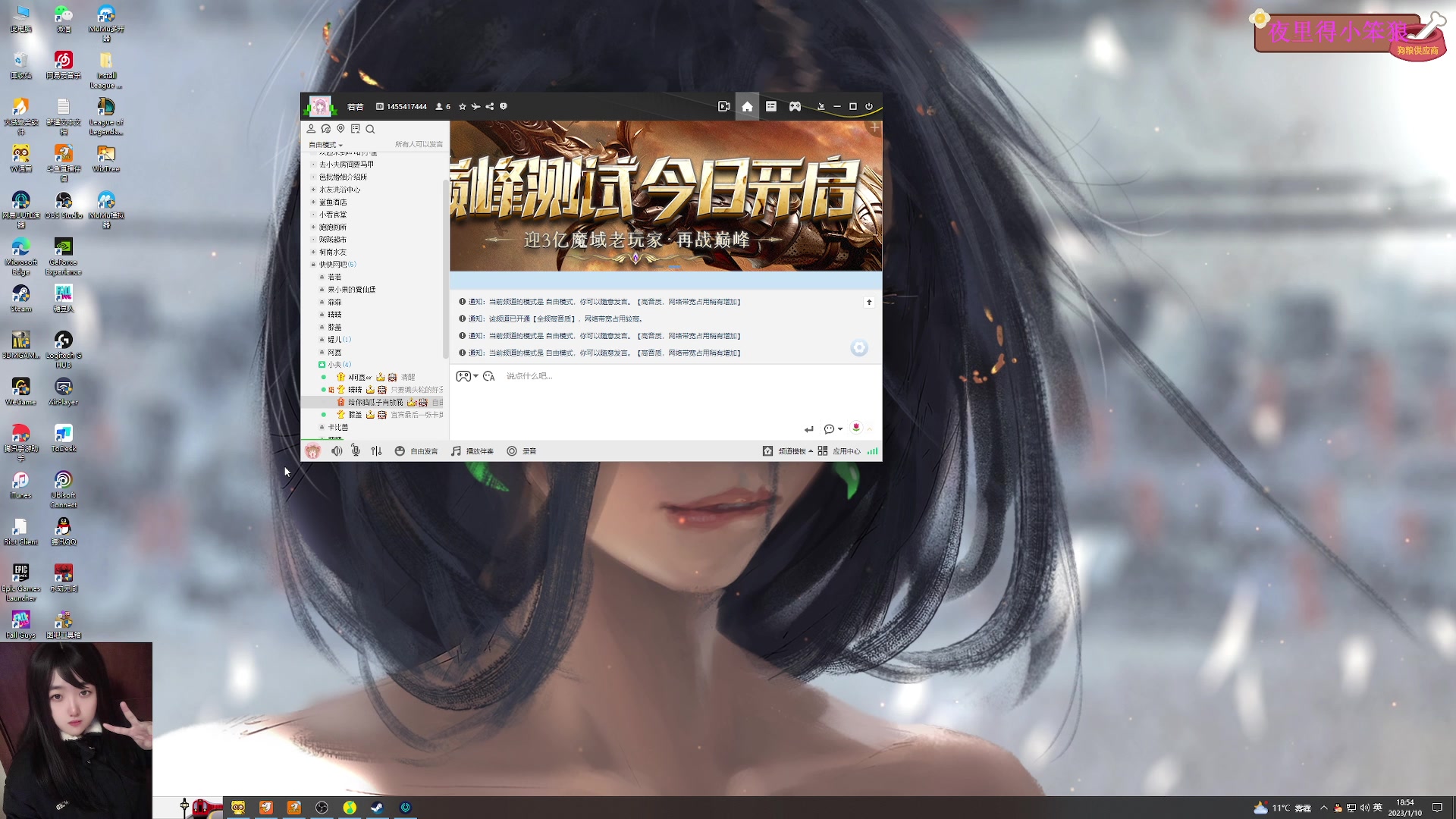Select the 小若食堂 channel
The image size is (1456, 819).
click(333, 215)
